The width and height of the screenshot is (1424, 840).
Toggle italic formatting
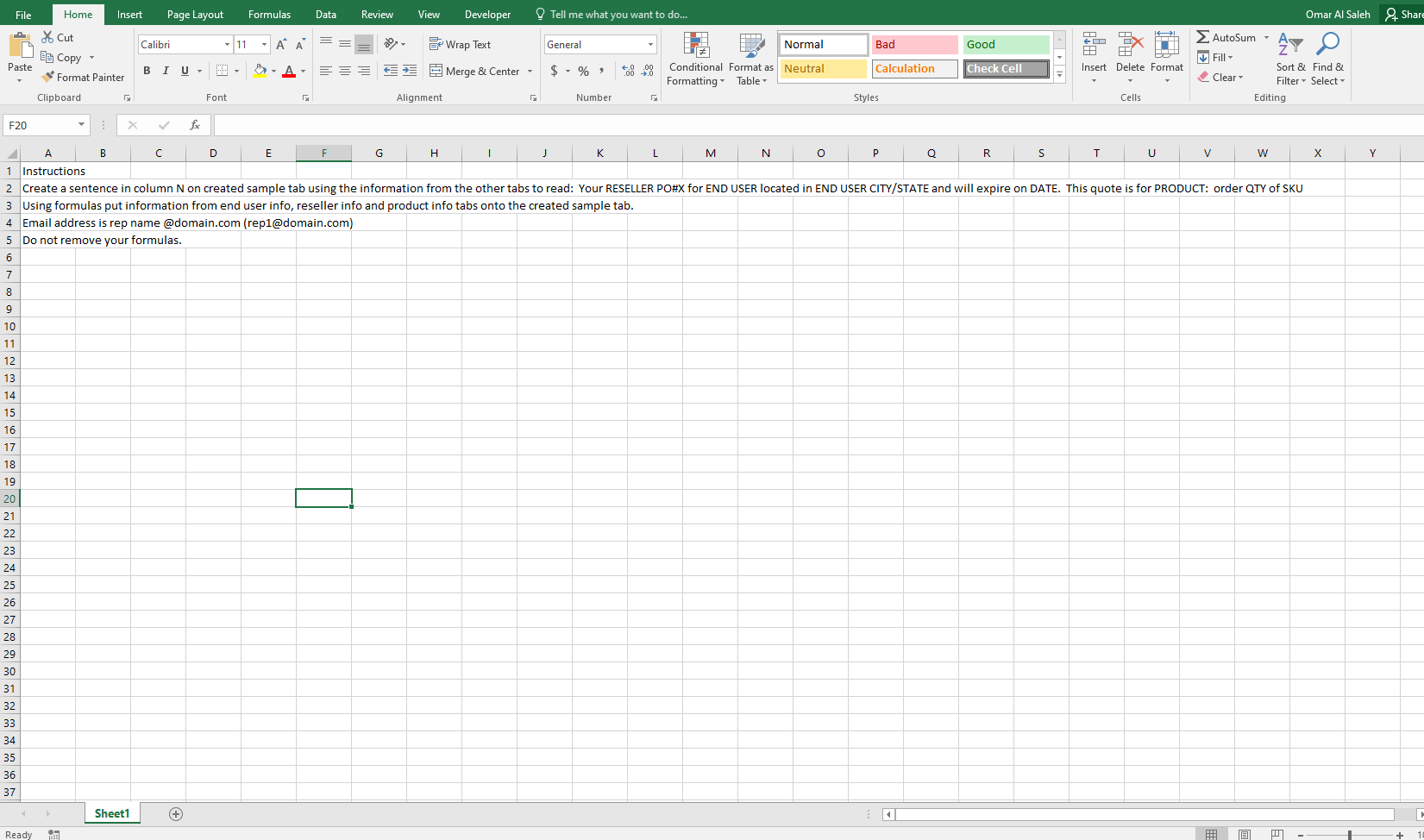tap(166, 71)
